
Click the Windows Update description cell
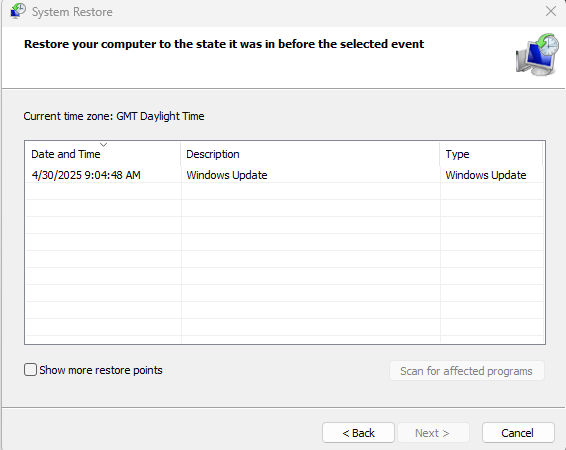coord(227,175)
